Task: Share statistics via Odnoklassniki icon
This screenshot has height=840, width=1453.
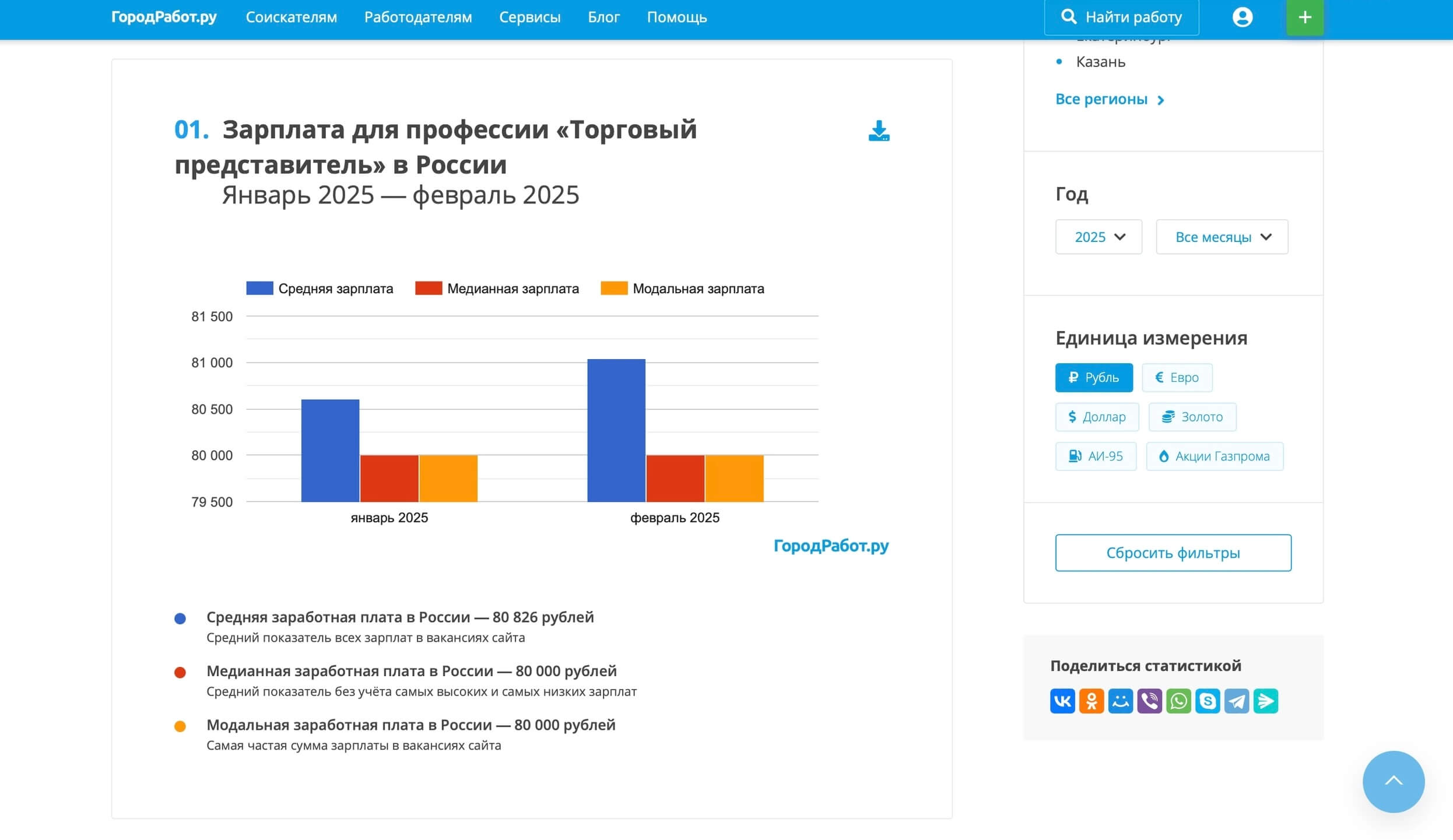Action: (1091, 701)
